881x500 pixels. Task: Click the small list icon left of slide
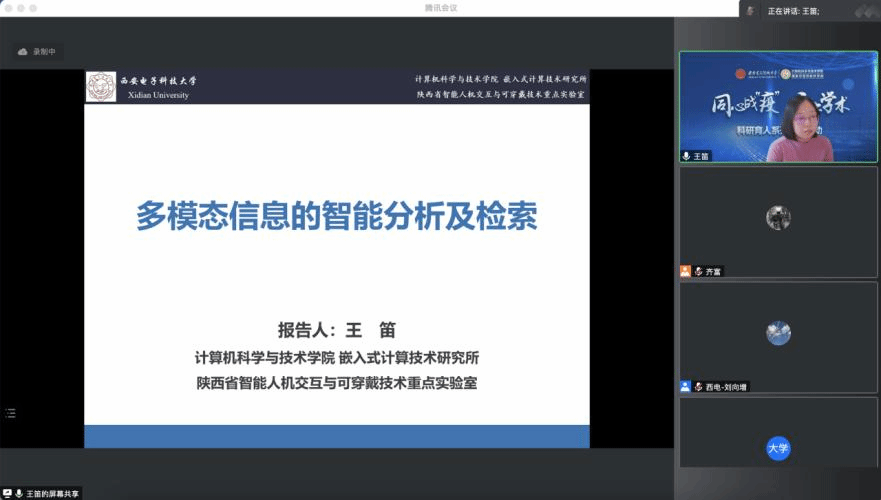click(x=11, y=412)
